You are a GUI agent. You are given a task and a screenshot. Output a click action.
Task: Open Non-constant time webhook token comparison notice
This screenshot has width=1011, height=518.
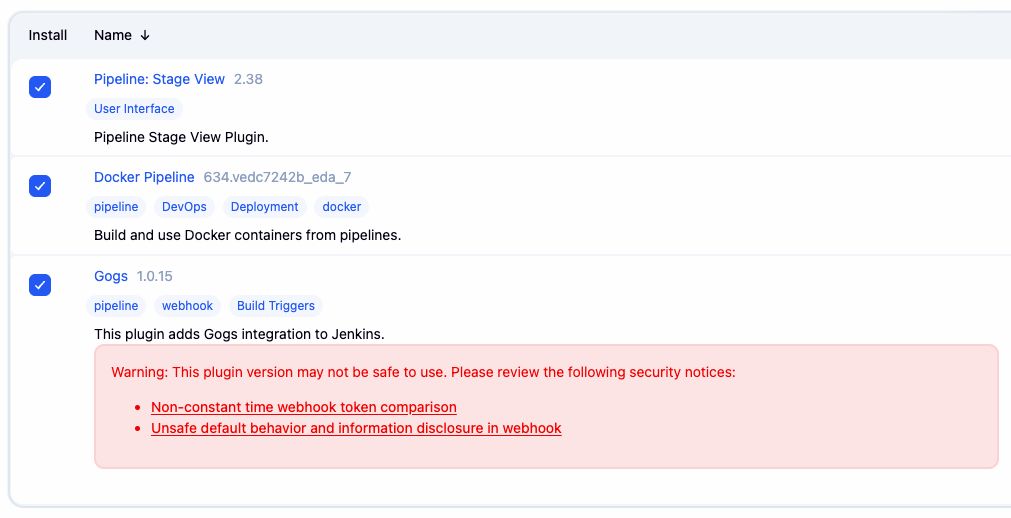pos(304,407)
